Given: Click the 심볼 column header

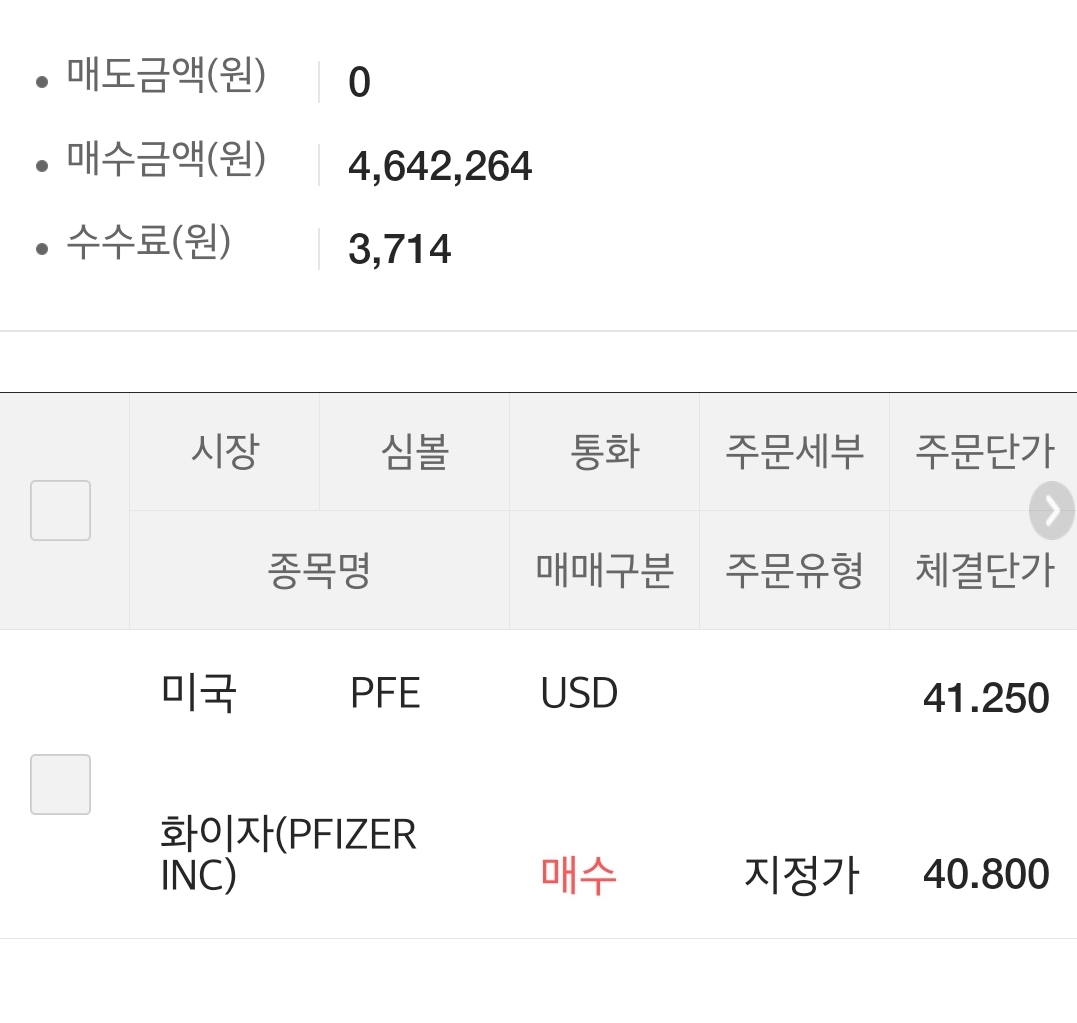Looking at the screenshot, I should 414,452.
